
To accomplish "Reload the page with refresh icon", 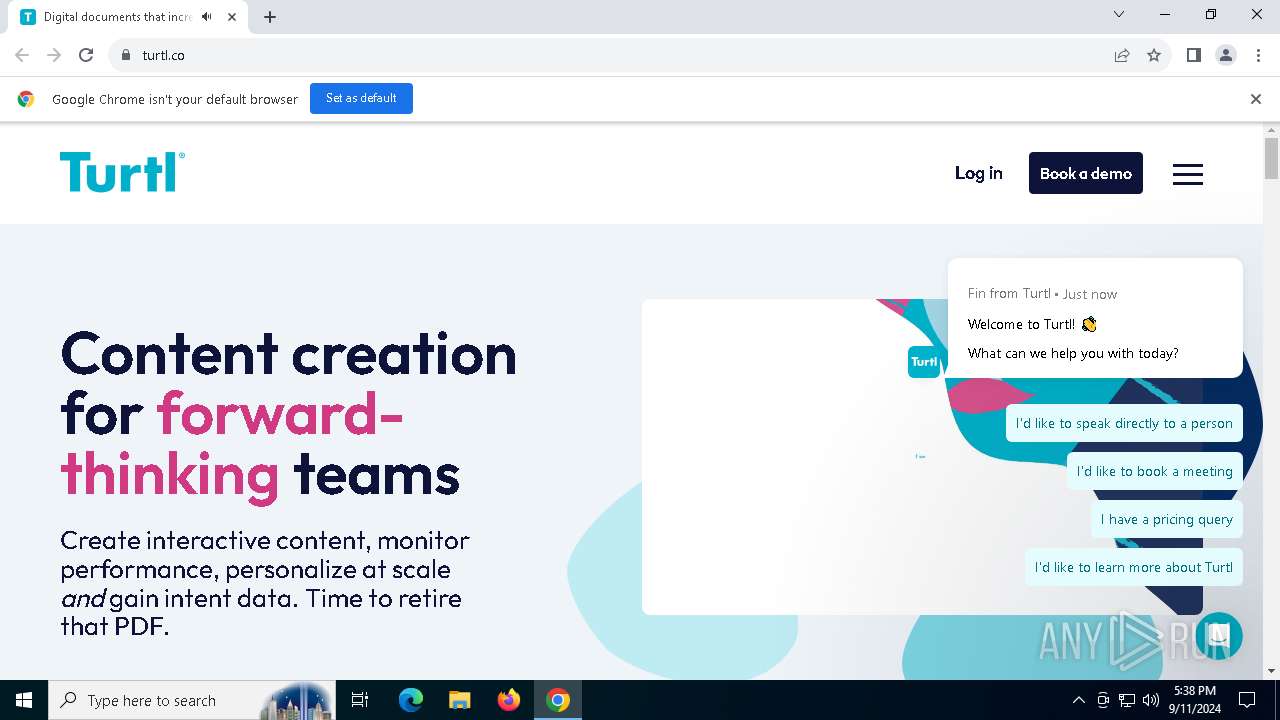I will (86, 55).
